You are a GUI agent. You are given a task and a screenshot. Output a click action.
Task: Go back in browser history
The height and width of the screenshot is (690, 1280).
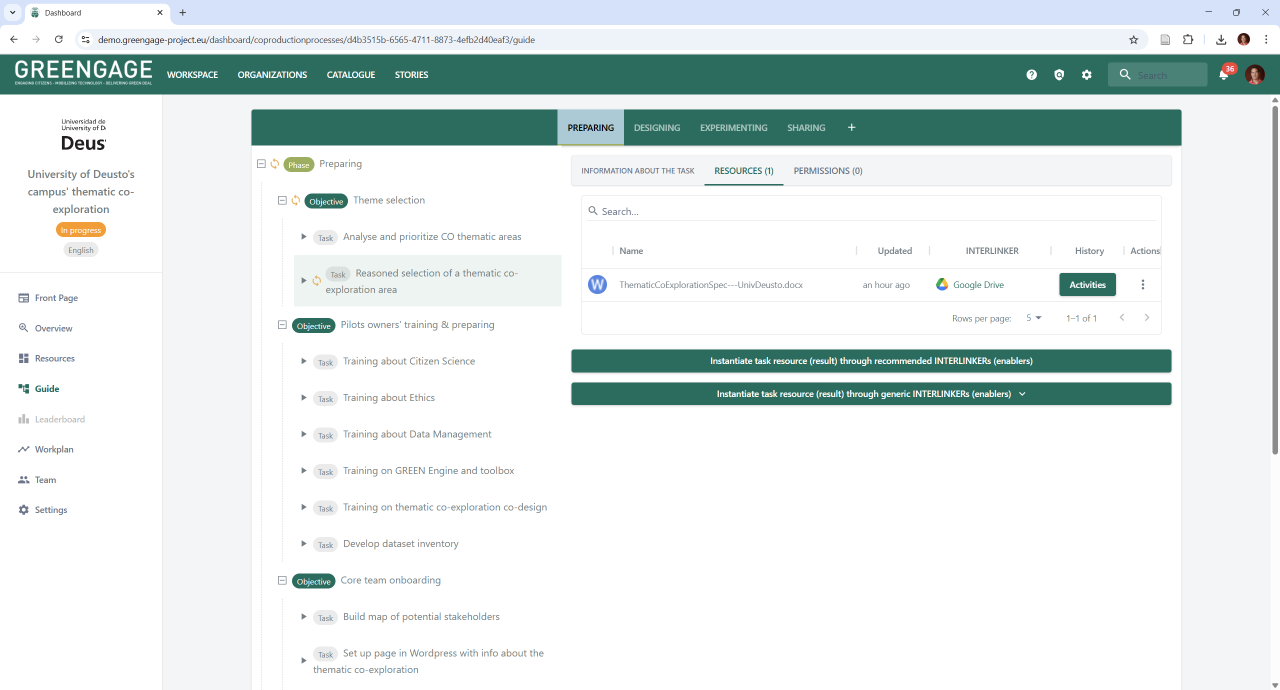[x=14, y=40]
